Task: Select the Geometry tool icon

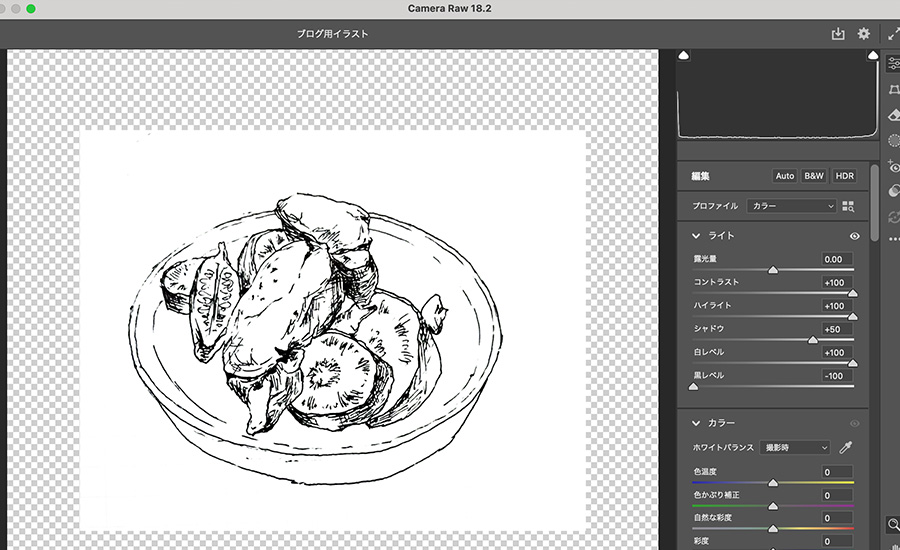Action: 893,90
